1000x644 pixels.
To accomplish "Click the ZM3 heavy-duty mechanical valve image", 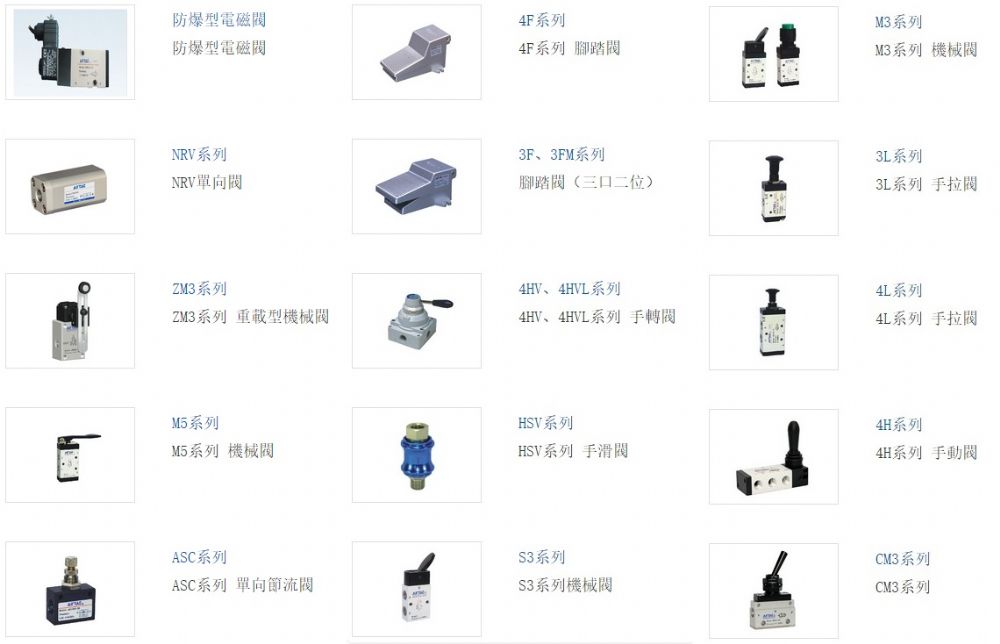I will 70,321.
